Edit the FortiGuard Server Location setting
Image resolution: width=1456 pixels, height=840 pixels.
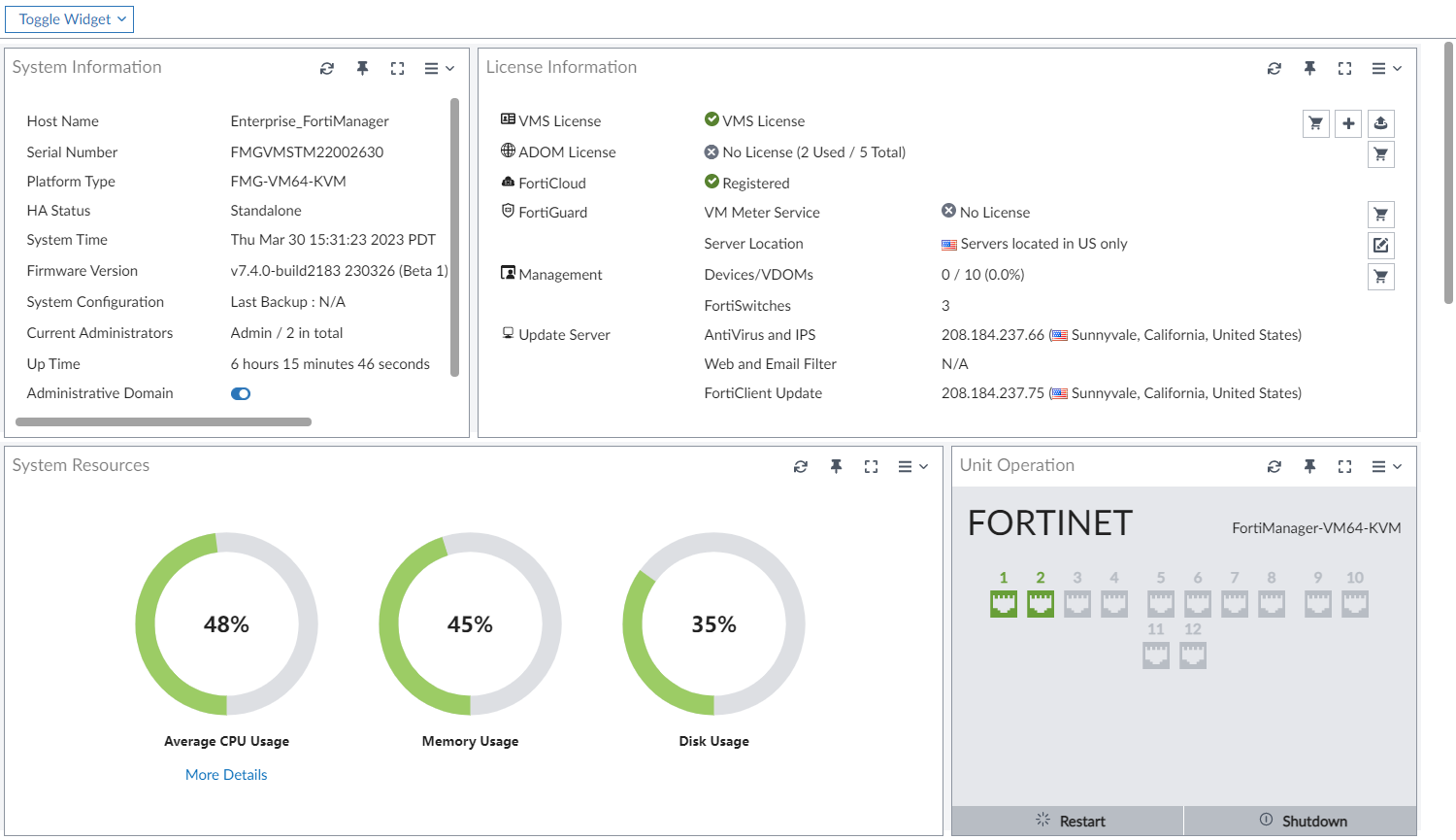coord(1380,245)
